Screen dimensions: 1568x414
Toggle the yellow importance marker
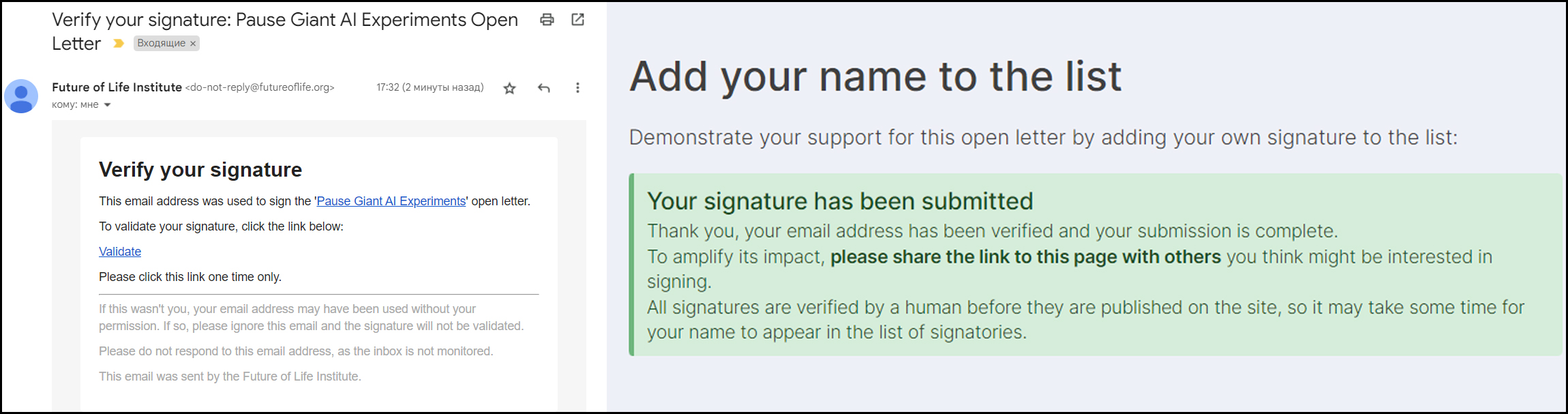(119, 43)
